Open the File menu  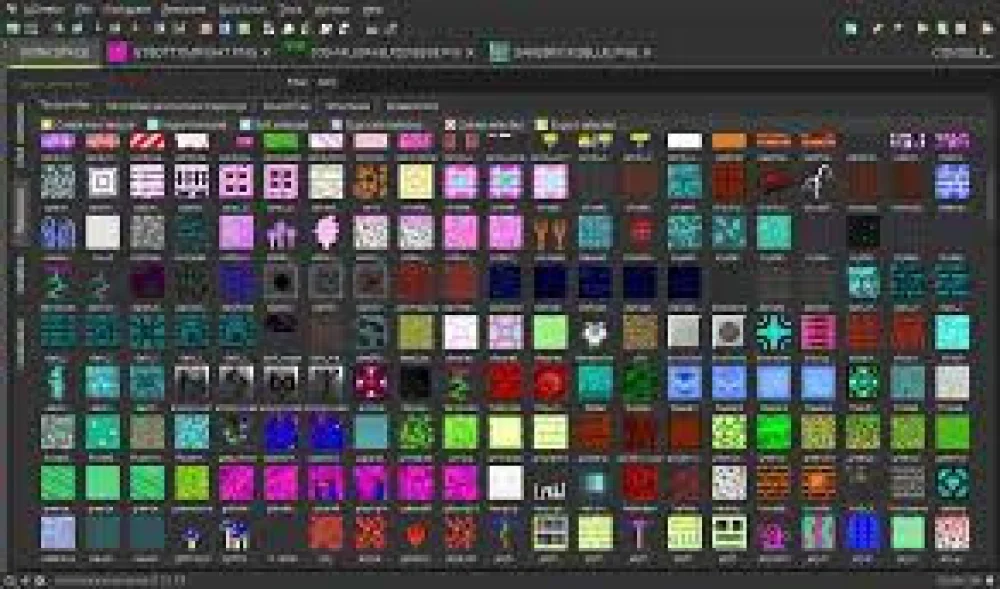point(84,10)
